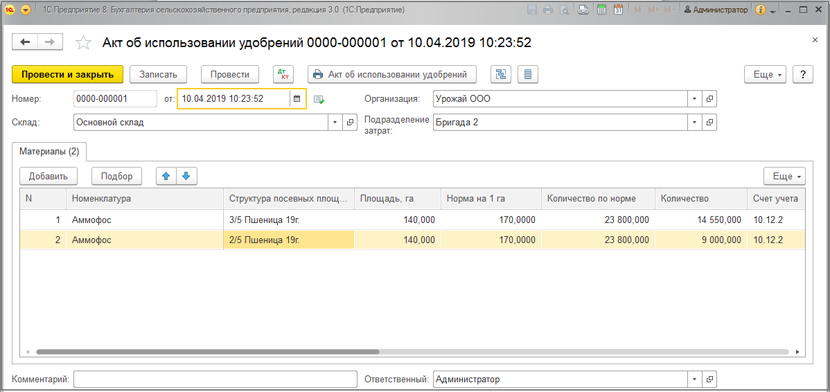Print Акт об использовании удобрений

coord(392,75)
